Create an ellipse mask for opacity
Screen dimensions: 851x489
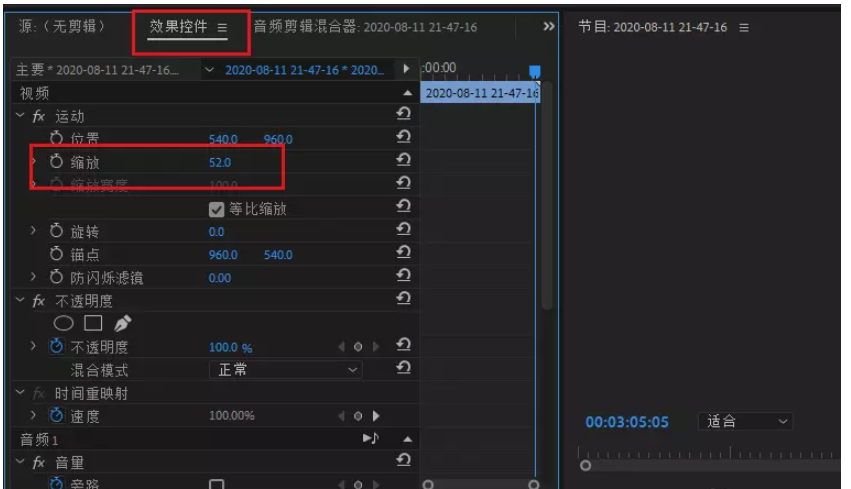63,323
